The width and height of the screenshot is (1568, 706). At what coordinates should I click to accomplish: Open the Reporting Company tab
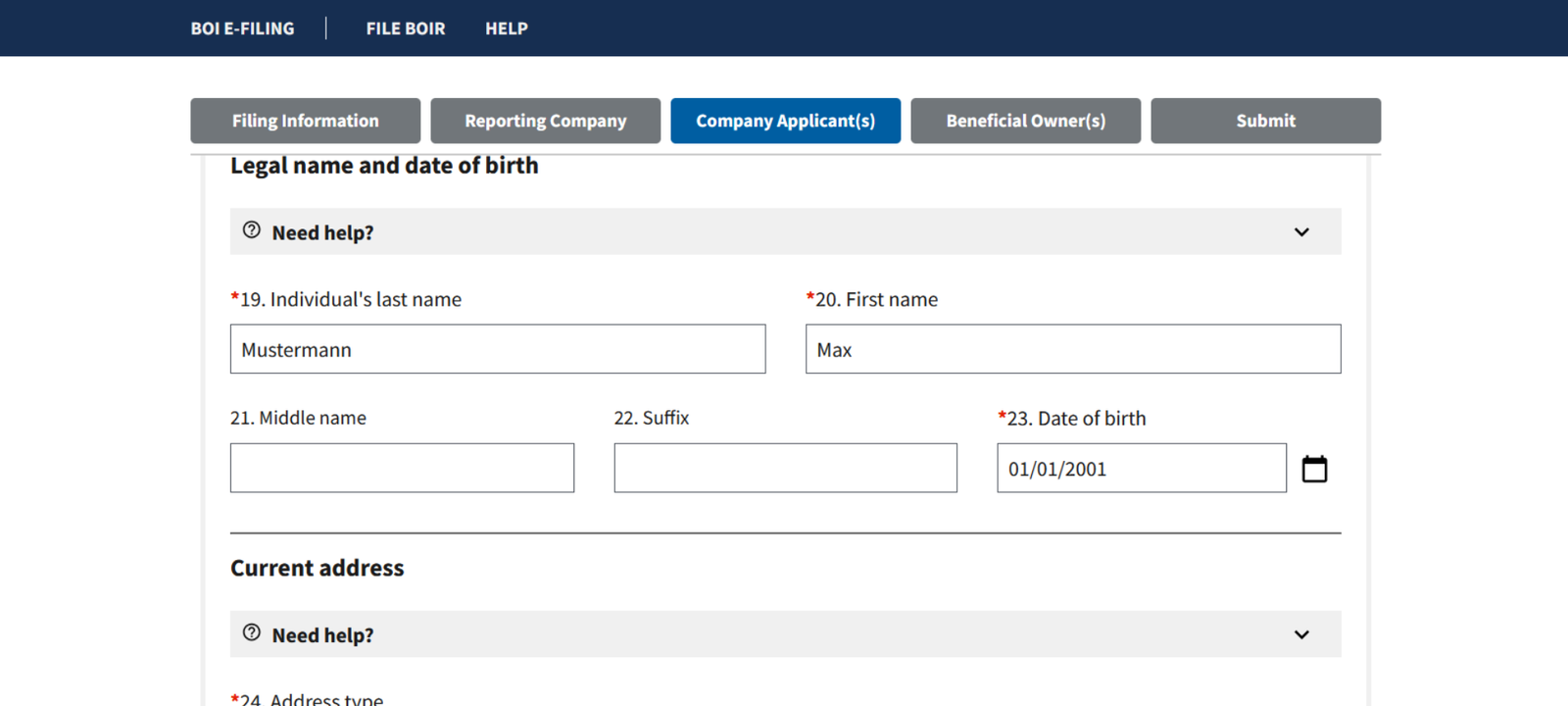tap(545, 121)
